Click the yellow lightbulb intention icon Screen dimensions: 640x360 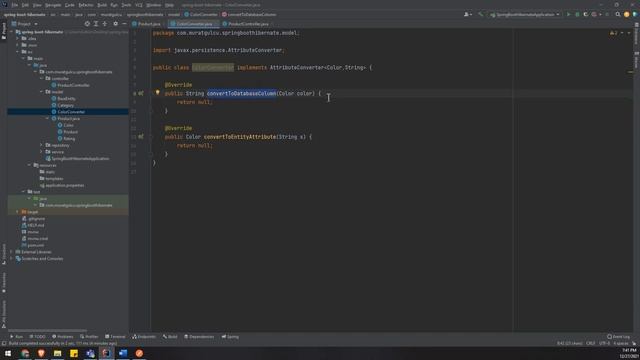pyautogui.click(x=158, y=93)
